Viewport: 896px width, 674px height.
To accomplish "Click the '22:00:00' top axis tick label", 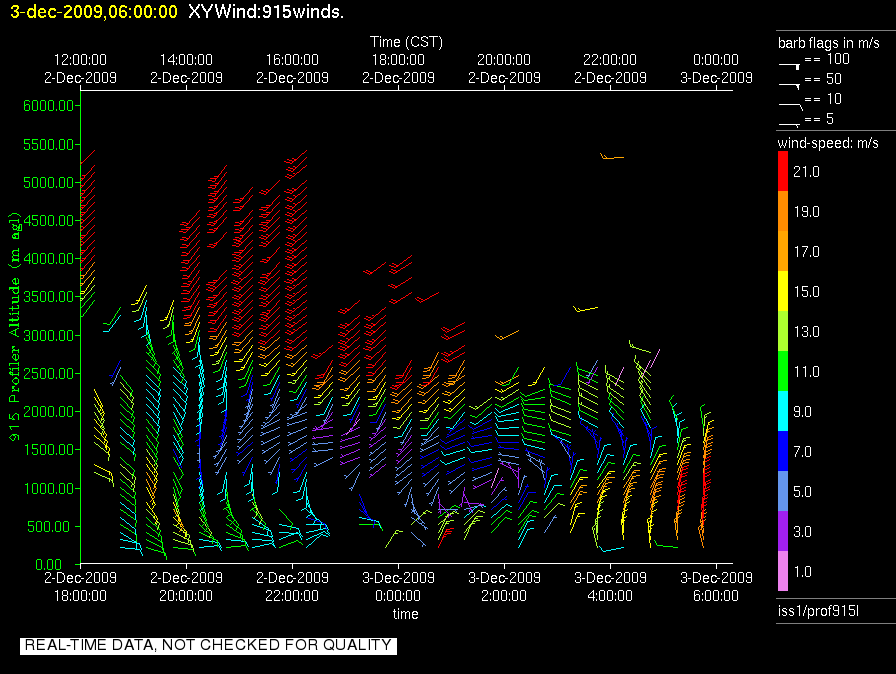I will (610, 60).
